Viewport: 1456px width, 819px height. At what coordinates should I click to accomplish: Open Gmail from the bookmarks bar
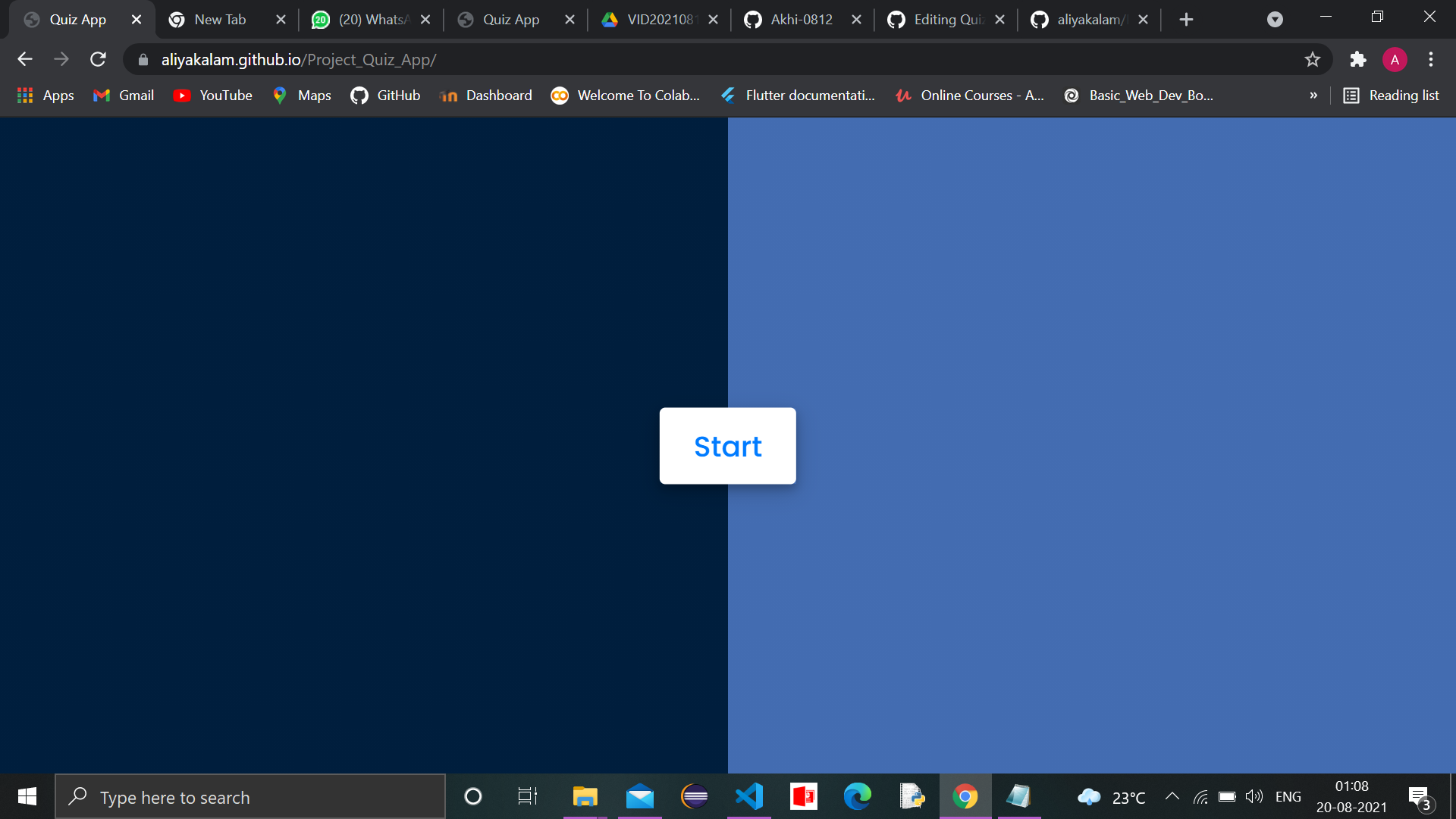click(x=123, y=96)
